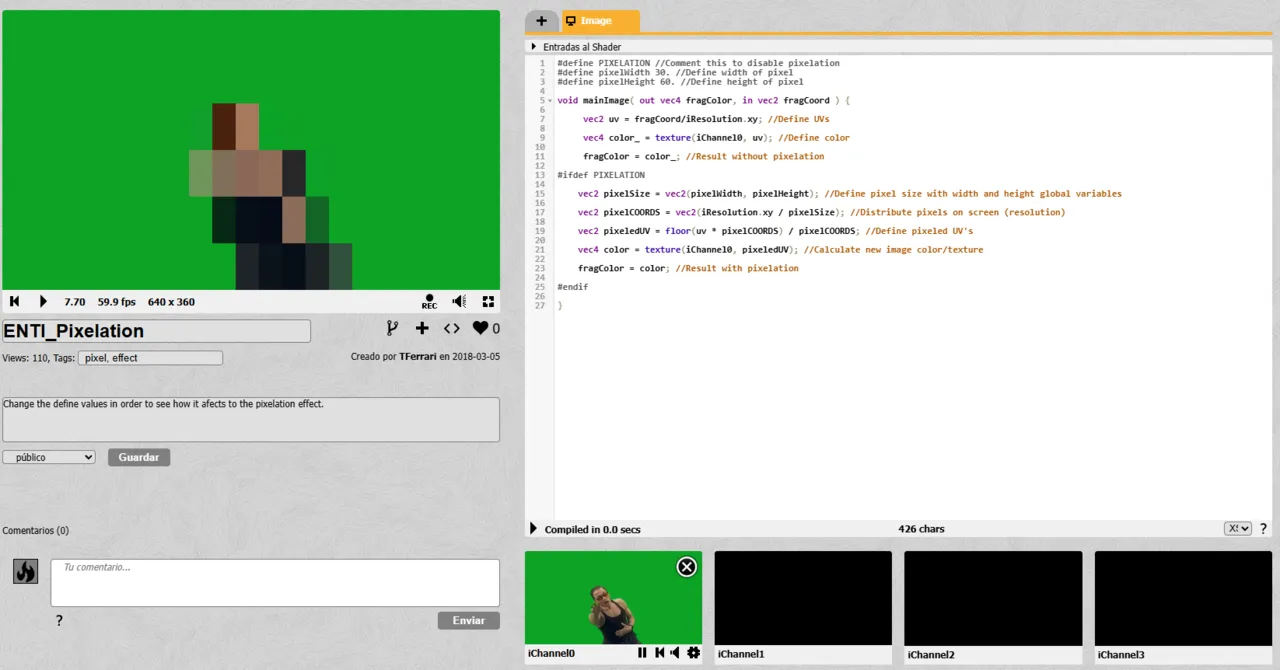Like the shader with heart icon
The height and width of the screenshot is (670, 1280).
(x=480, y=328)
